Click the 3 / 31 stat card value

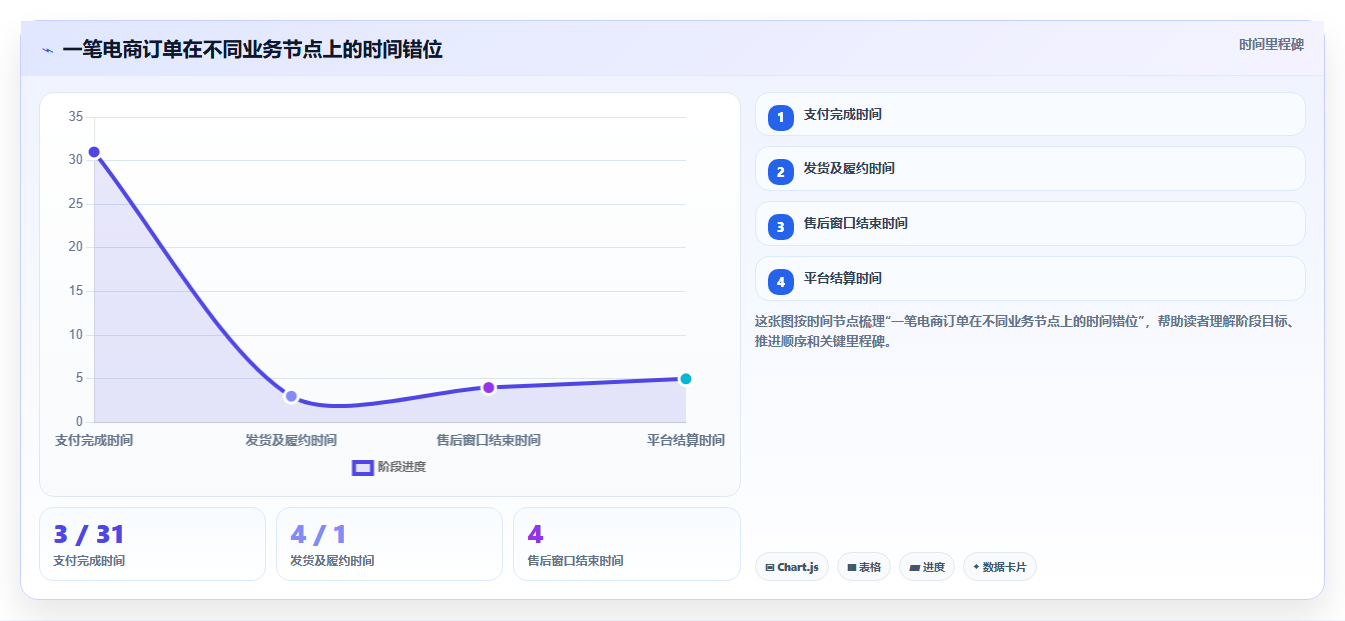point(89,535)
